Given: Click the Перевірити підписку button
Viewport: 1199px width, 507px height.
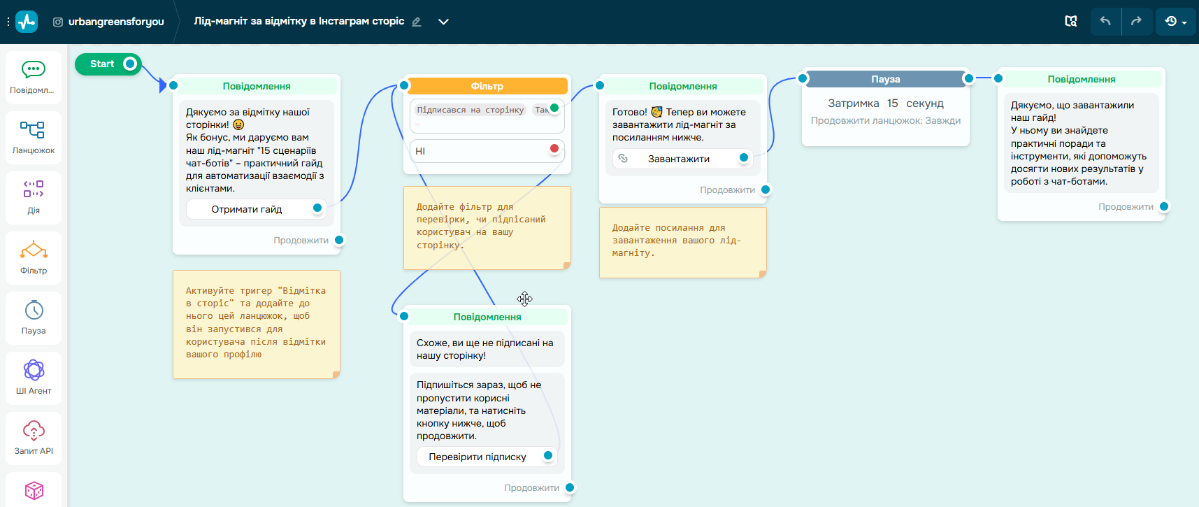Looking at the screenshot, I should (x=477, y=457).
